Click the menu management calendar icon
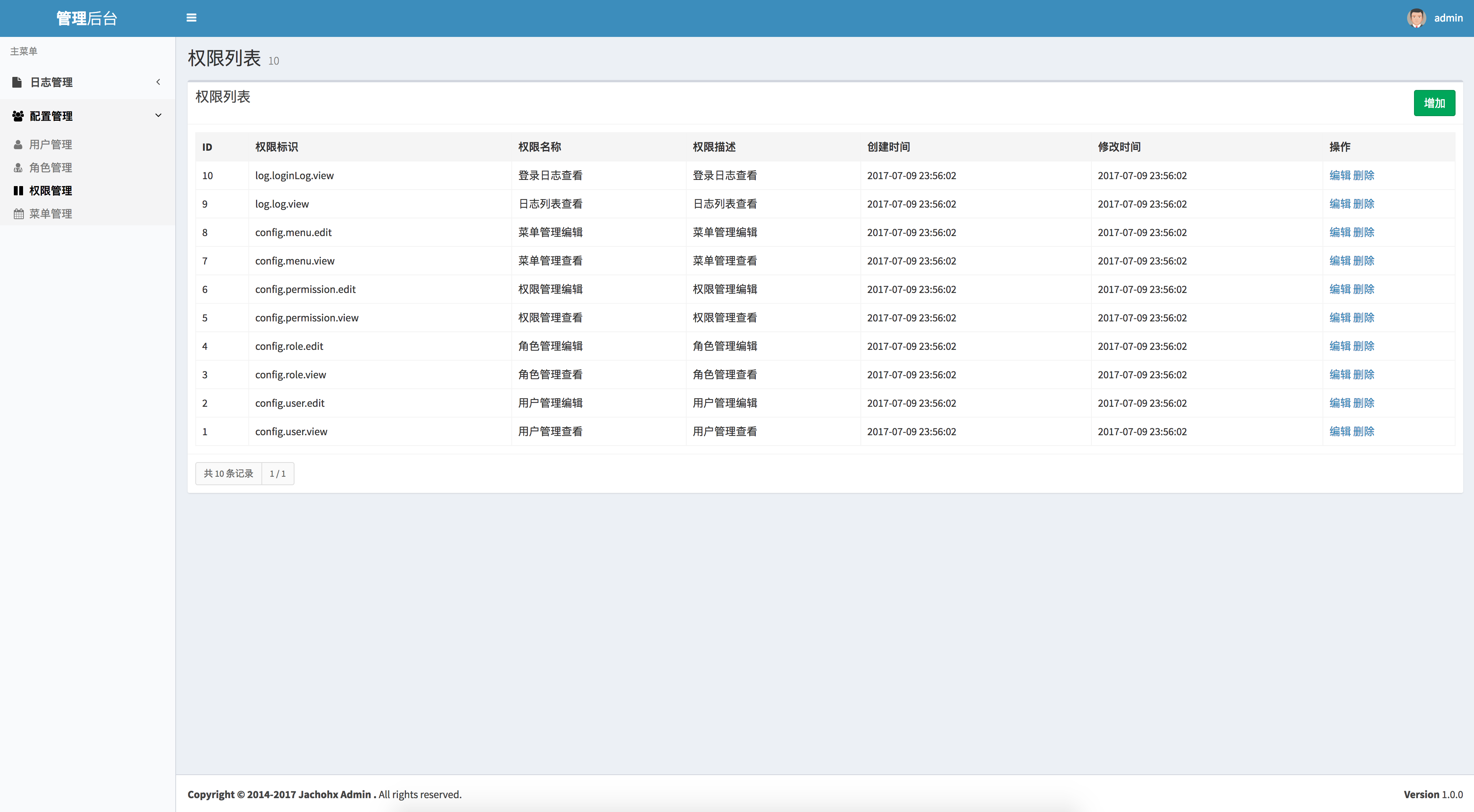 [18, 213]
